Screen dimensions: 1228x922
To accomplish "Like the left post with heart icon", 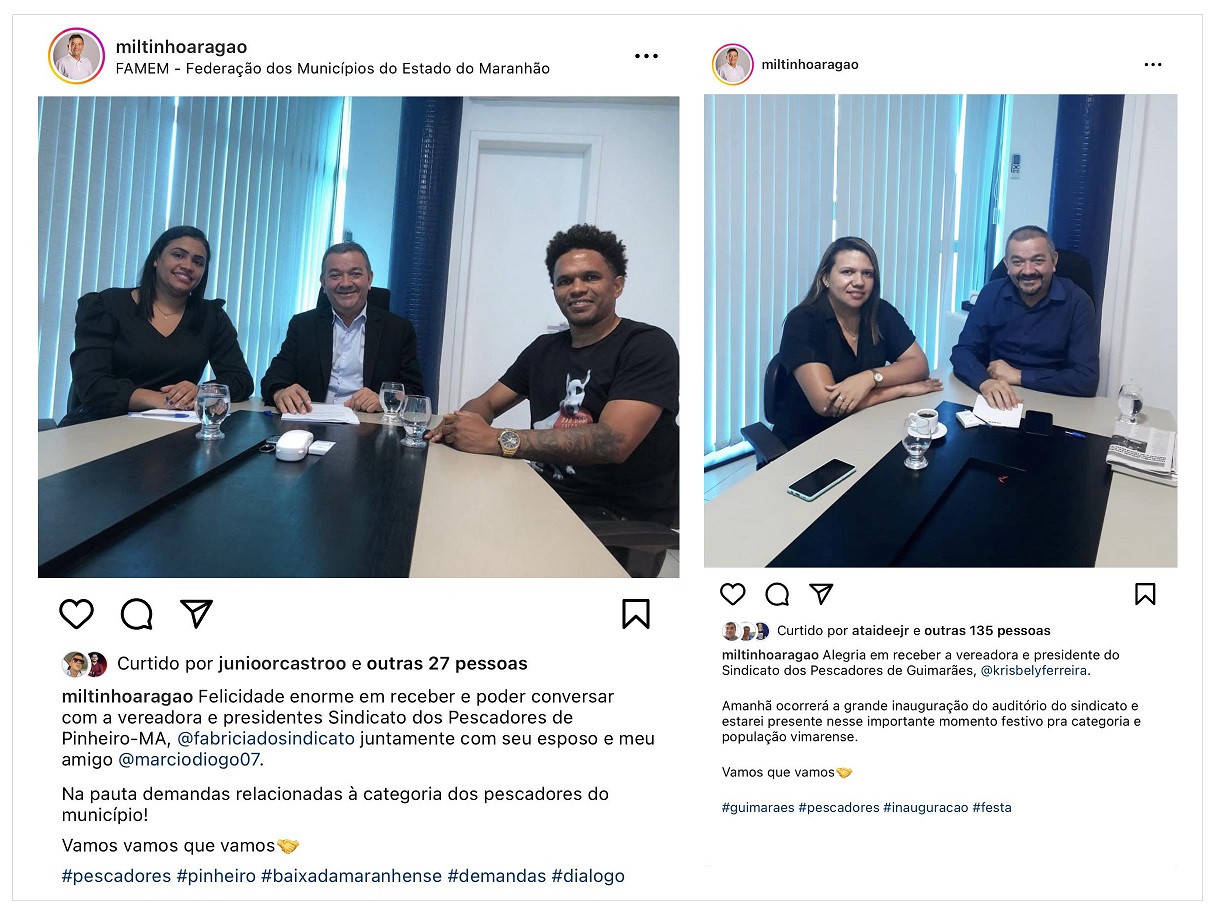I will tap(77, 614).
